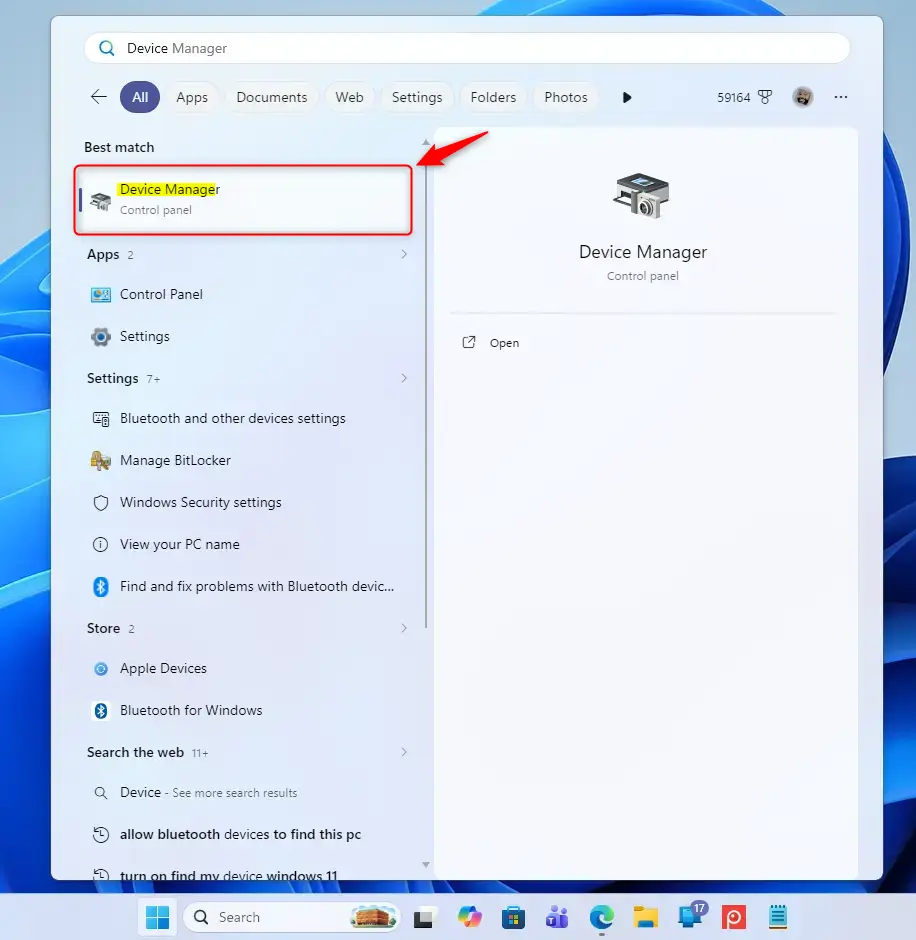Expand the Store results section
The height and width of the screenshot is (940, 916).
click(403, 628)
